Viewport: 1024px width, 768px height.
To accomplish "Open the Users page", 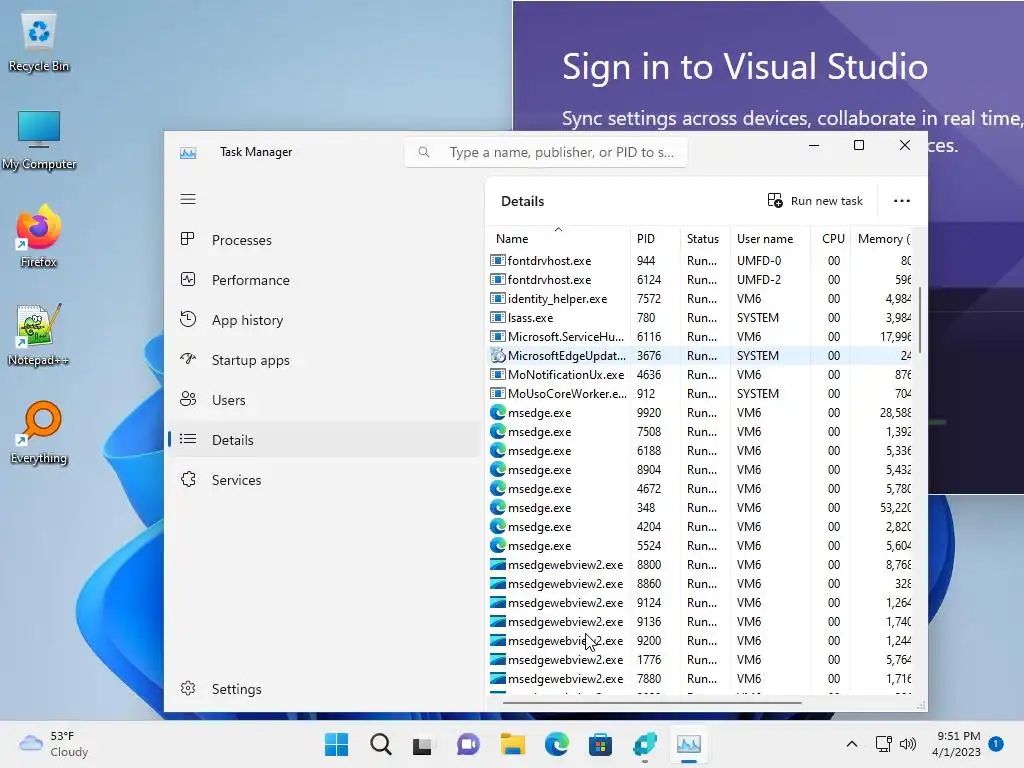I will [x=324, y=400].
